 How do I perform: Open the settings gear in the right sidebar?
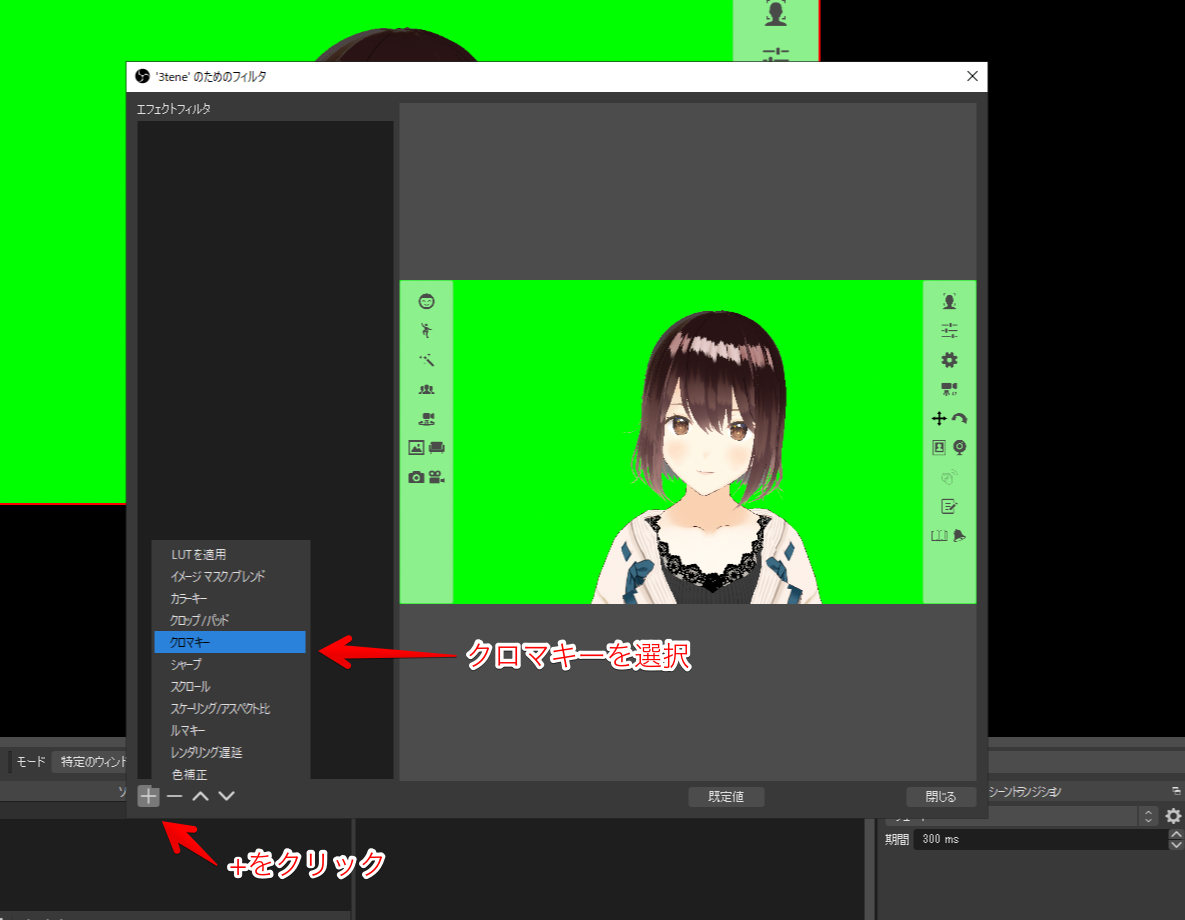[949, 359]
